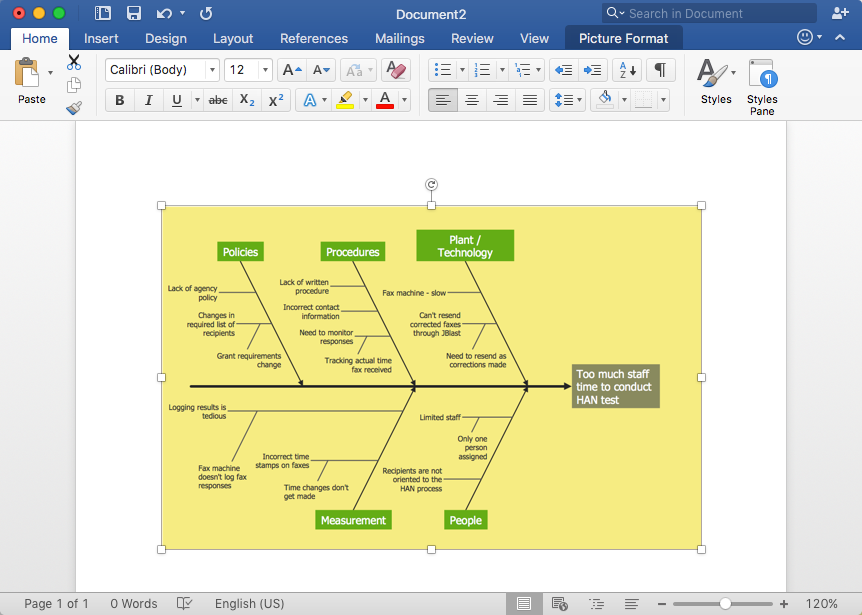
Task: Open underline style dropdown arrow
Action: pos(197,100)
